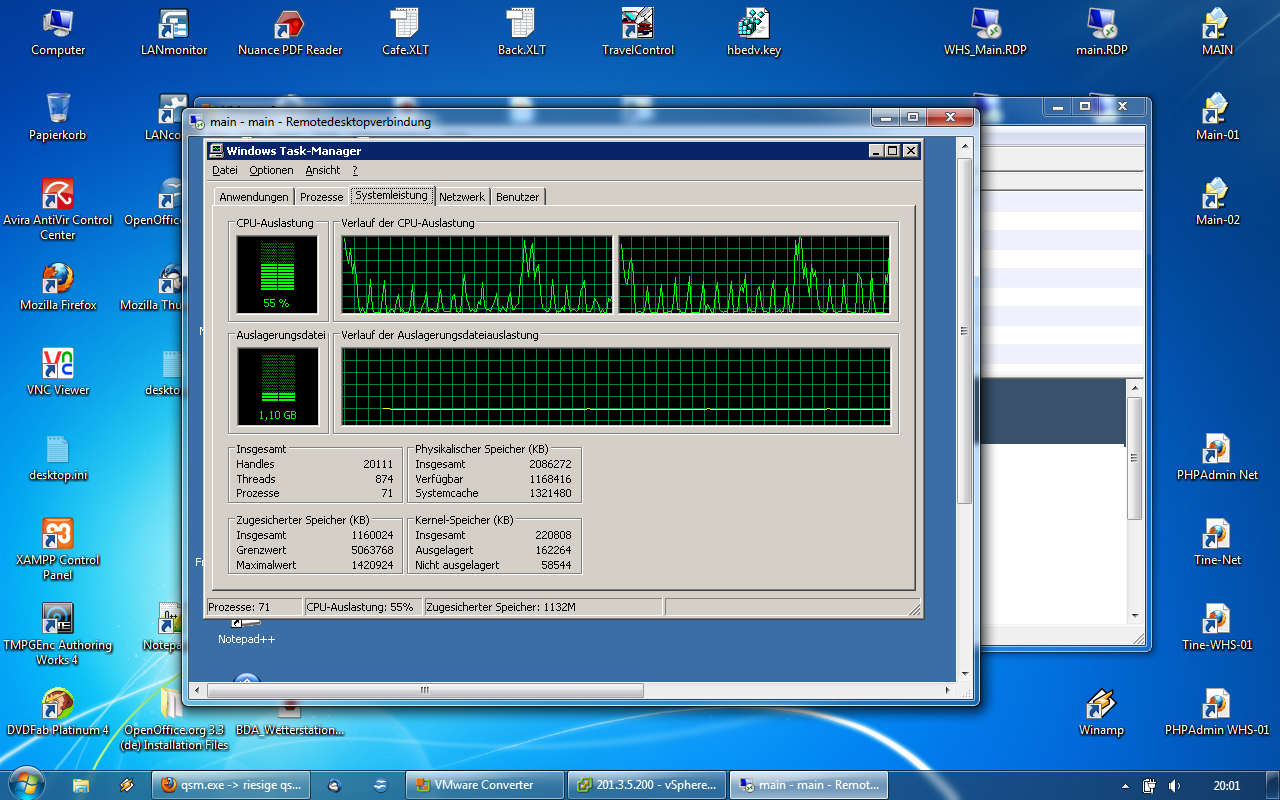Open Notepad++ shortcut in remote desktop
Screen dimensions: 1280x800
246,632
